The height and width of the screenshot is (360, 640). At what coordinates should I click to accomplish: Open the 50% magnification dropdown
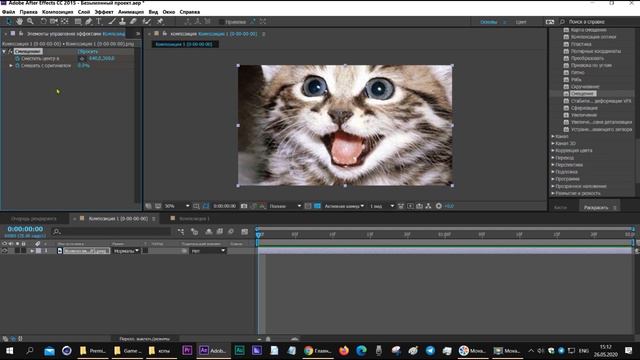point(177,206)
